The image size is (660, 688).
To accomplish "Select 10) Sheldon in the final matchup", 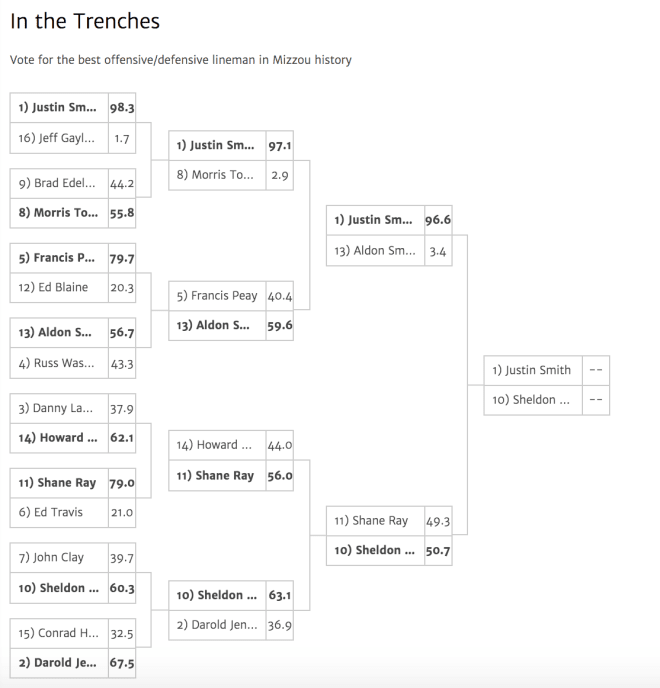I will click(x=546, y=400).
